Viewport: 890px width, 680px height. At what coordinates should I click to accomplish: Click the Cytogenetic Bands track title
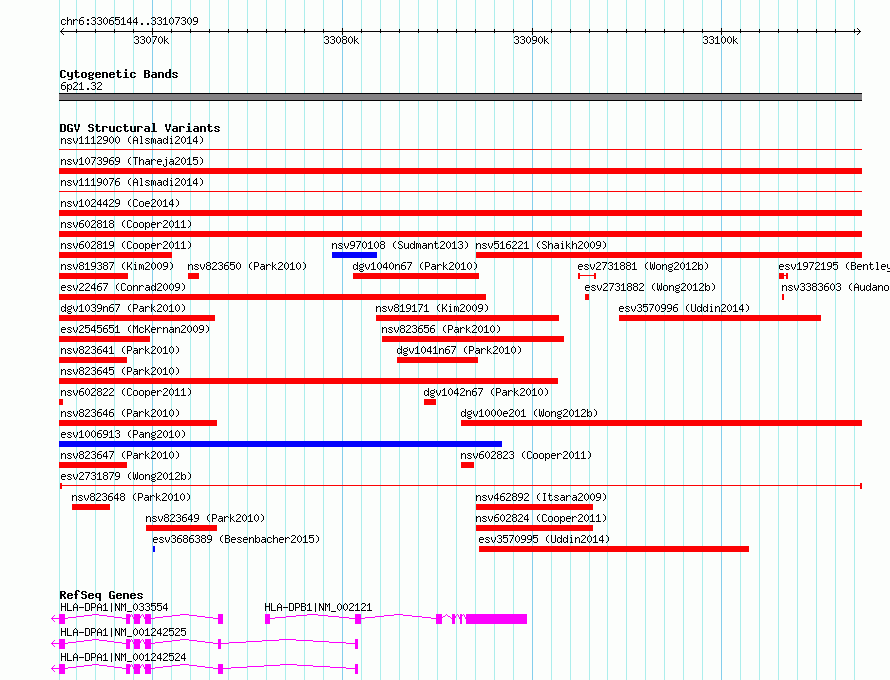[119, 74]
